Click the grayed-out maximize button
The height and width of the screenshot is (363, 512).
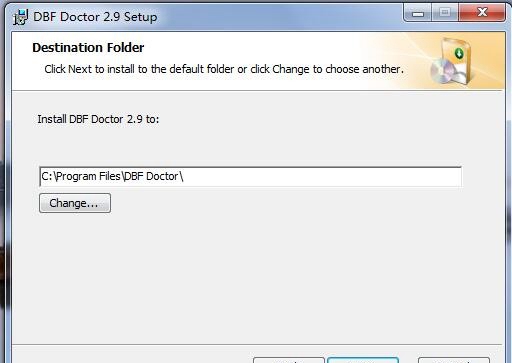click(x=445, y=13)
